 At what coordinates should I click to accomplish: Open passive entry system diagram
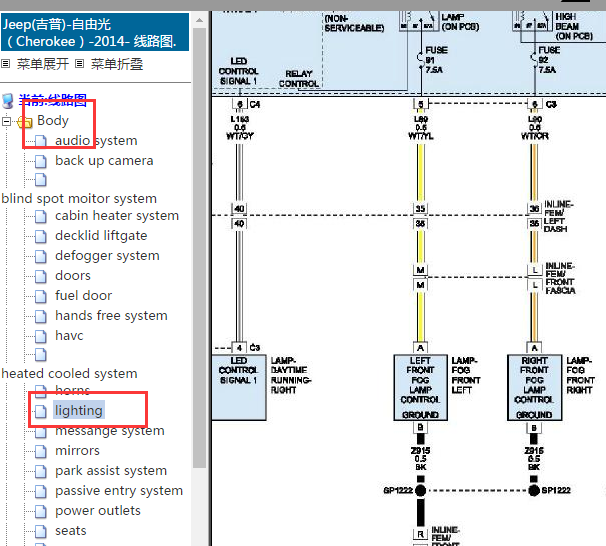(119, 491)
